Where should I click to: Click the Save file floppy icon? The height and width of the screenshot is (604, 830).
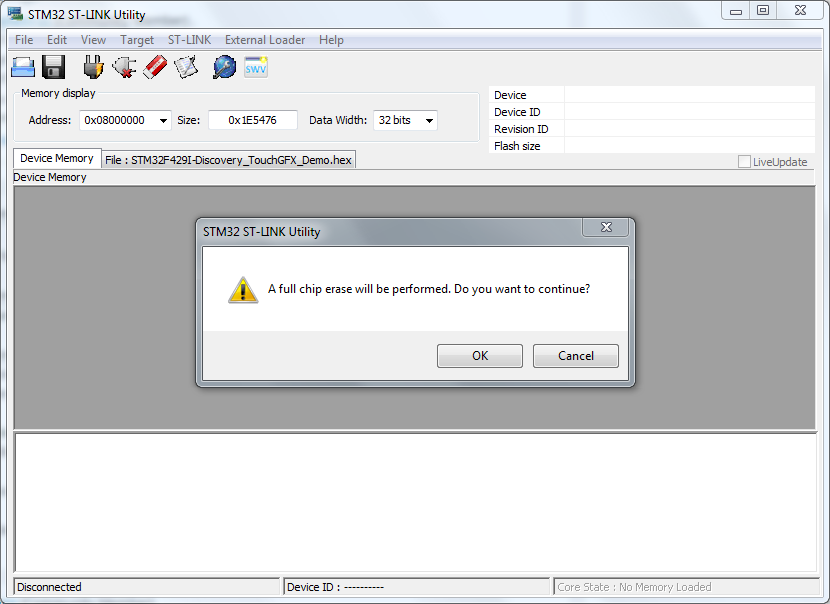53,67
